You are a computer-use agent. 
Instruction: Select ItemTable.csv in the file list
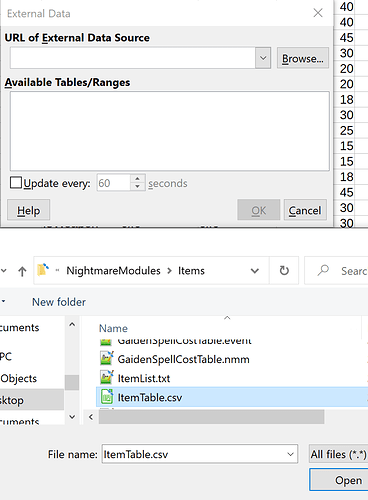click(232, 397)
